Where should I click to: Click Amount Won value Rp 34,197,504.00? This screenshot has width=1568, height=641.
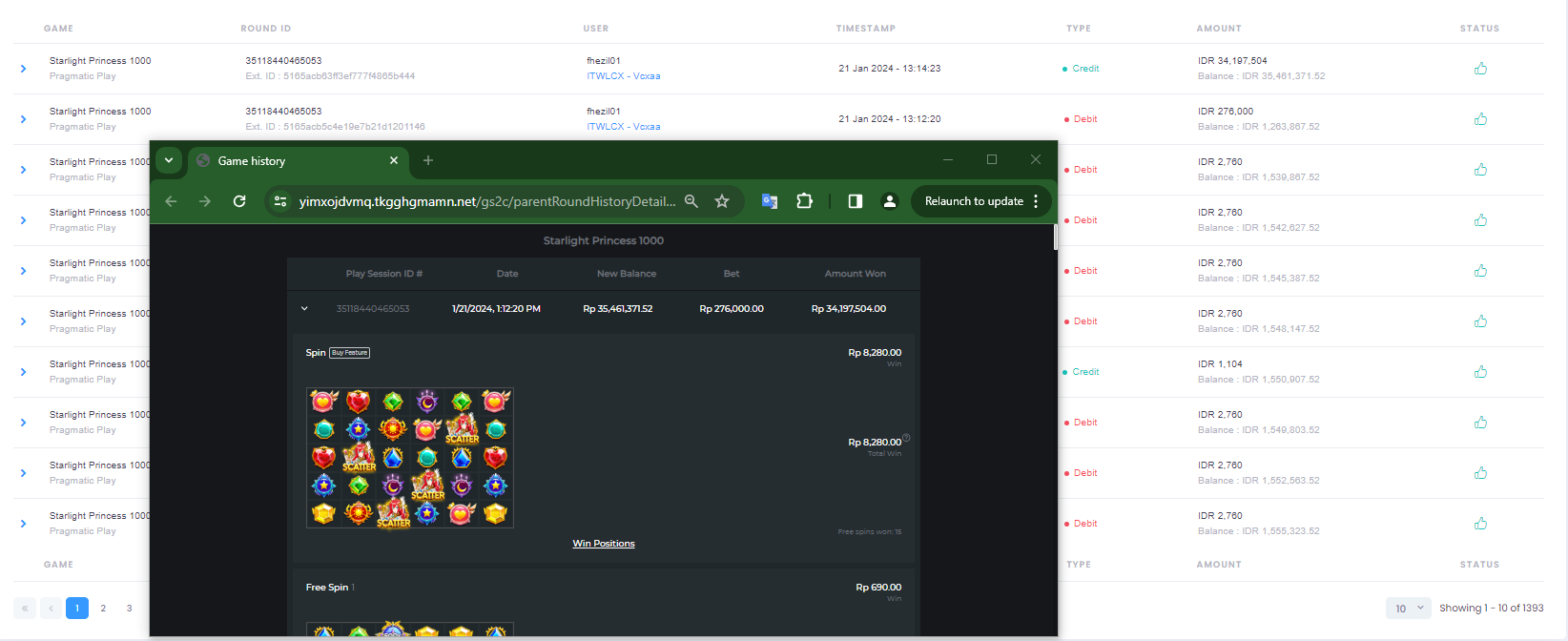(x=849, y=309)
